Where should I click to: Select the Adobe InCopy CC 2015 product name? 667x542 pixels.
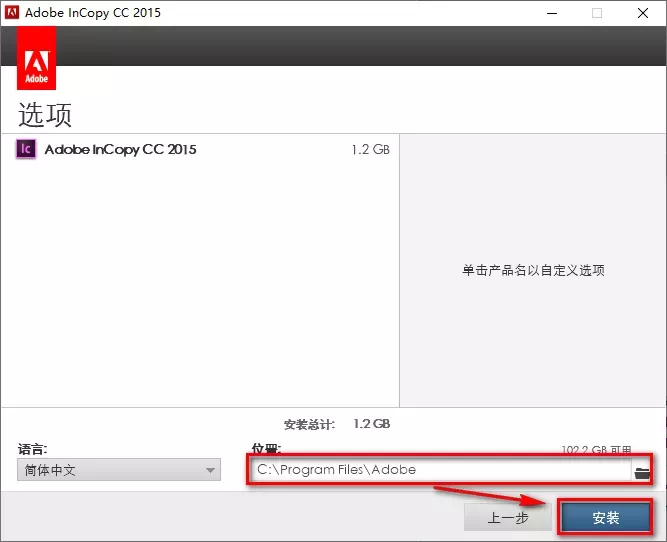(120, 150)
